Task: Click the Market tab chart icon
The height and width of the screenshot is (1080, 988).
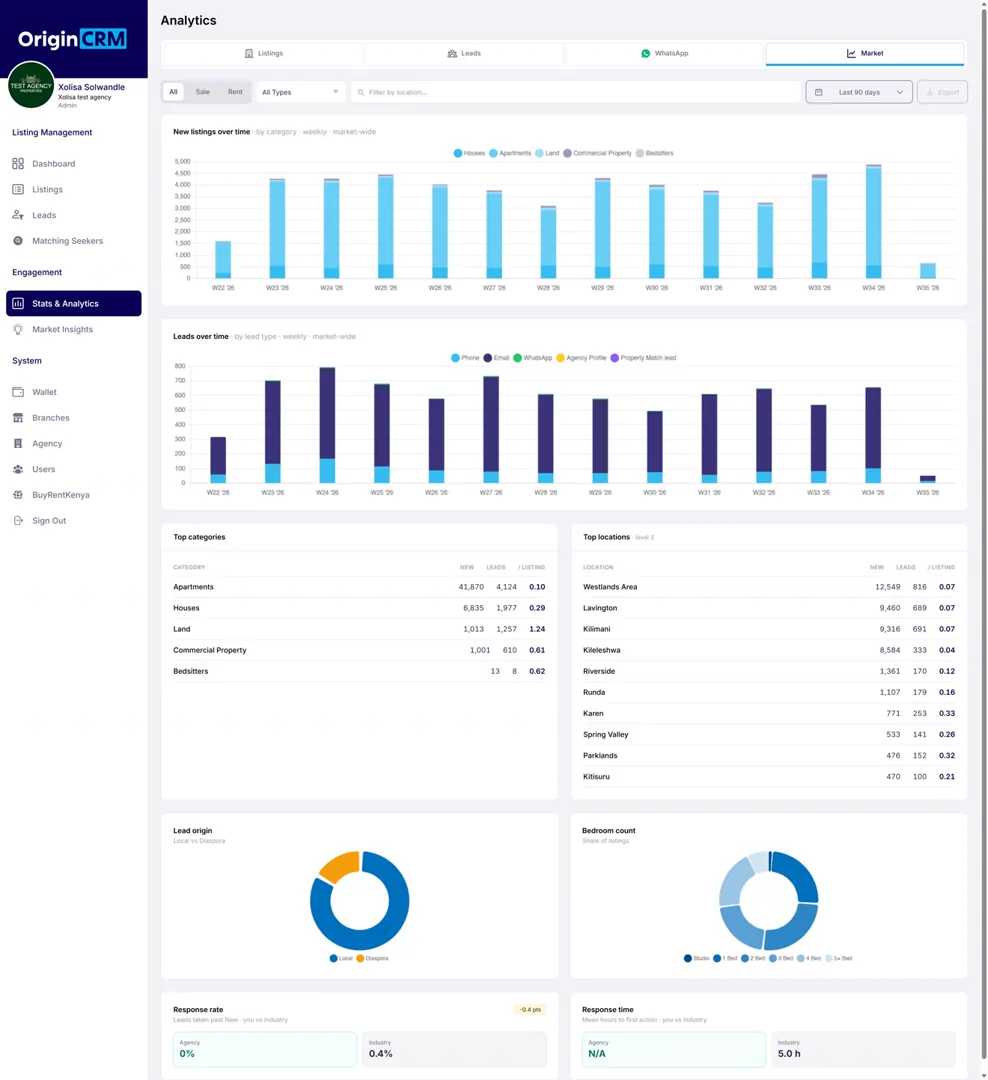Action: [852, 54]
